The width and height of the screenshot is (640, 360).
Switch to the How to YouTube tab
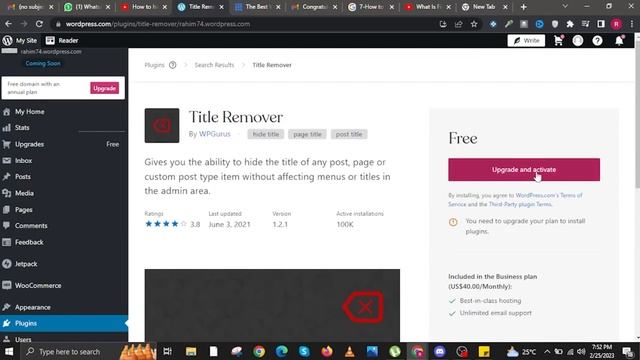tap(144, 7)
